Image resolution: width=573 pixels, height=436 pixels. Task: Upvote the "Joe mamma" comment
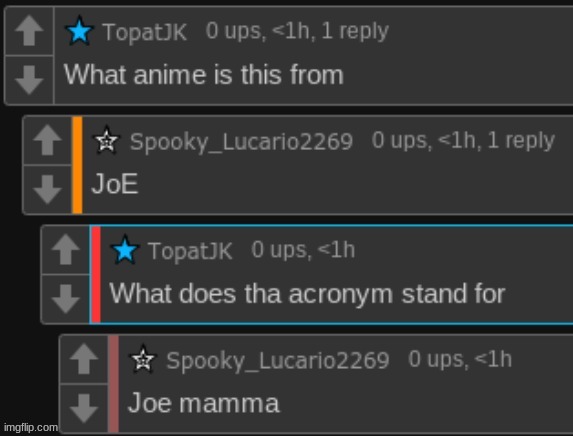coord(84,359)
